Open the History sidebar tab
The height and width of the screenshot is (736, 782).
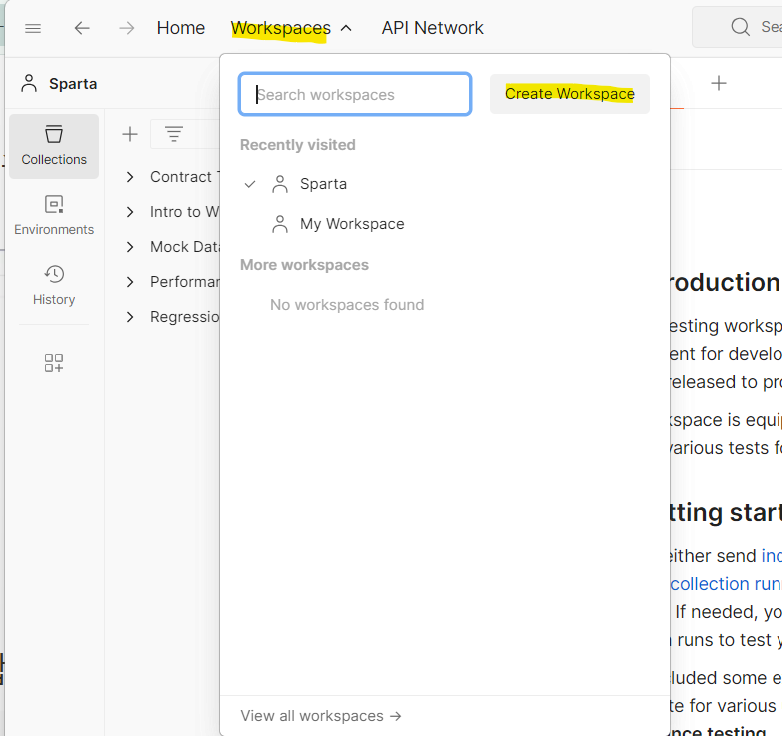[54, 286]
